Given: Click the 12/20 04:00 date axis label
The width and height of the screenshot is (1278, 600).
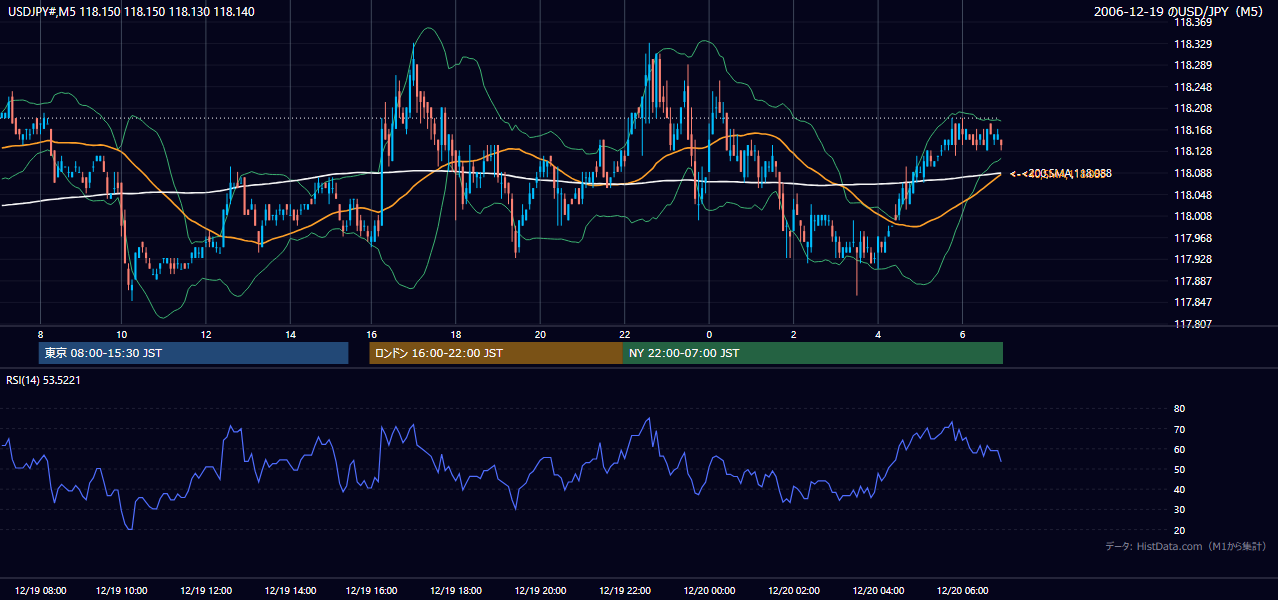Looking at the screenshot, I should [878, 591].
